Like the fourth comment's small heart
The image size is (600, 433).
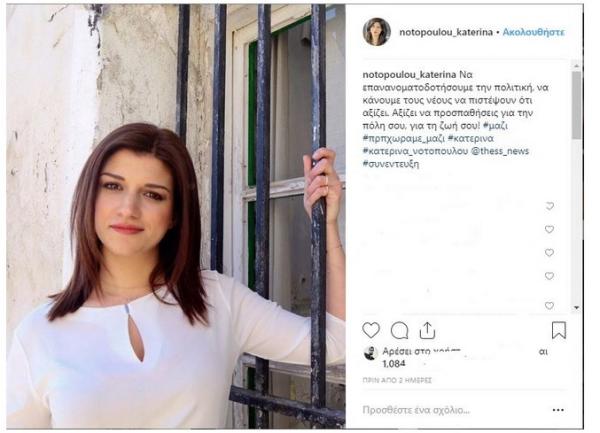coord(549,276)
